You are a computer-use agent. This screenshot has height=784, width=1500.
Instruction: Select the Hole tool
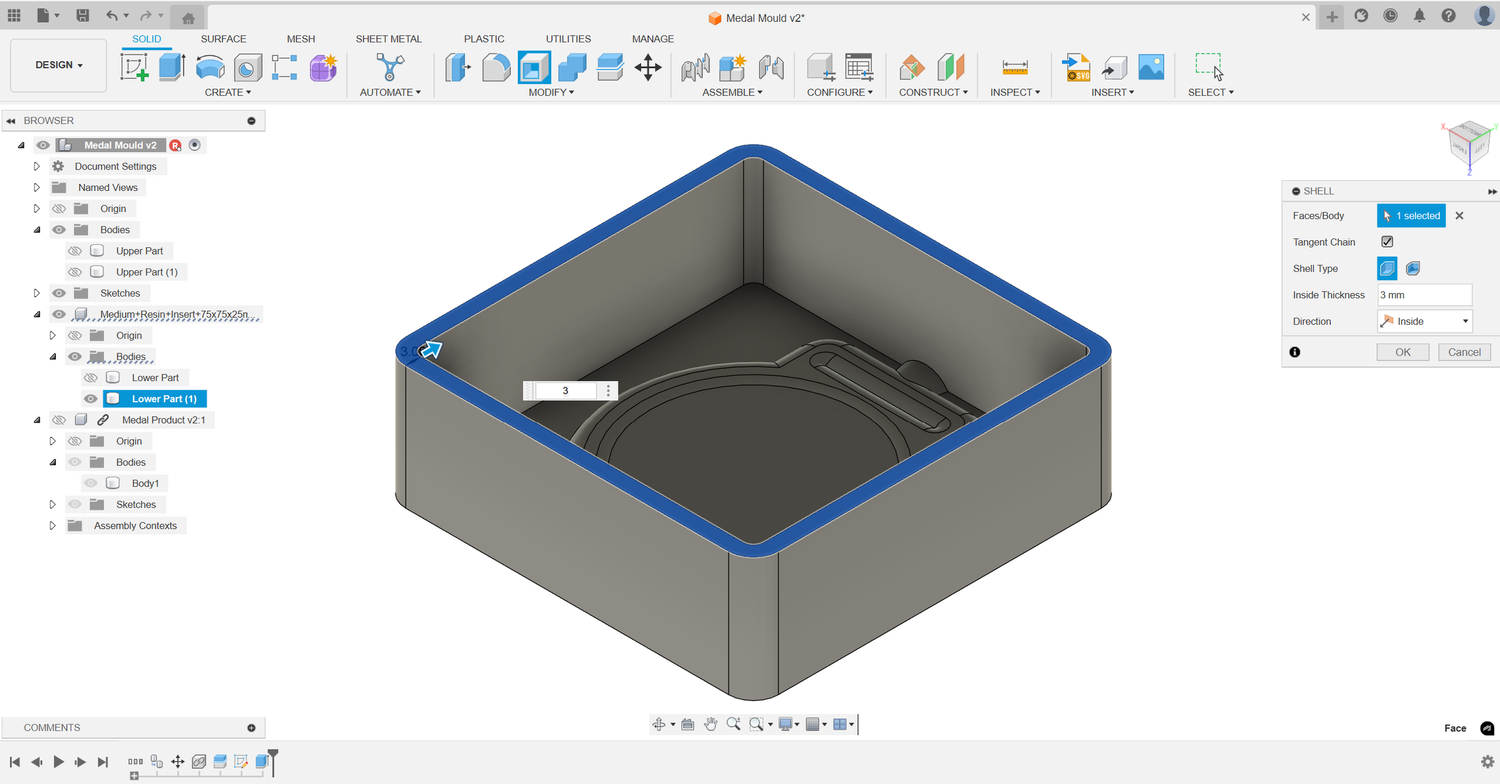click(247, 67)
